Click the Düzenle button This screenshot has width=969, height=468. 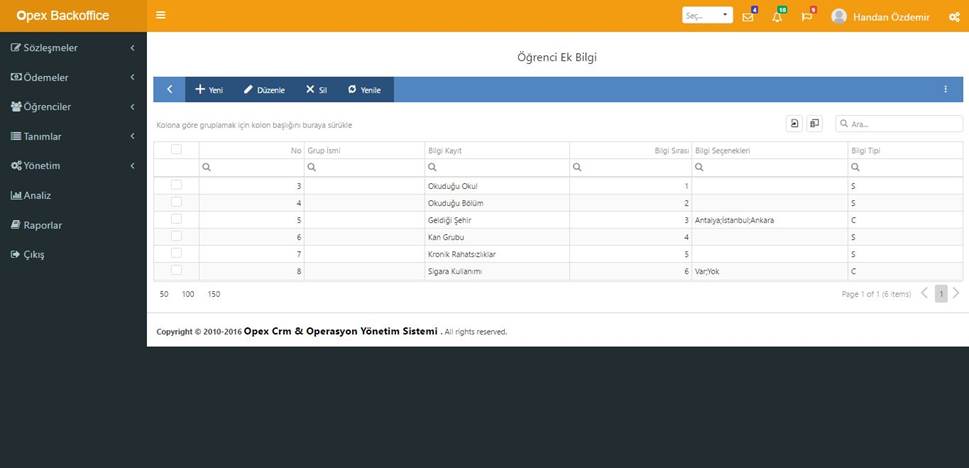[x=264, y=90]
